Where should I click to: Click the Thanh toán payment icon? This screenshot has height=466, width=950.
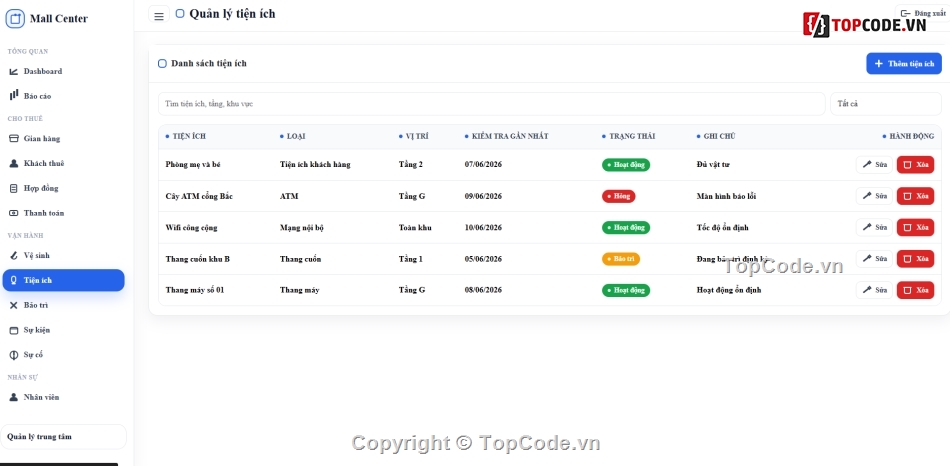click(x=13, y=213)
